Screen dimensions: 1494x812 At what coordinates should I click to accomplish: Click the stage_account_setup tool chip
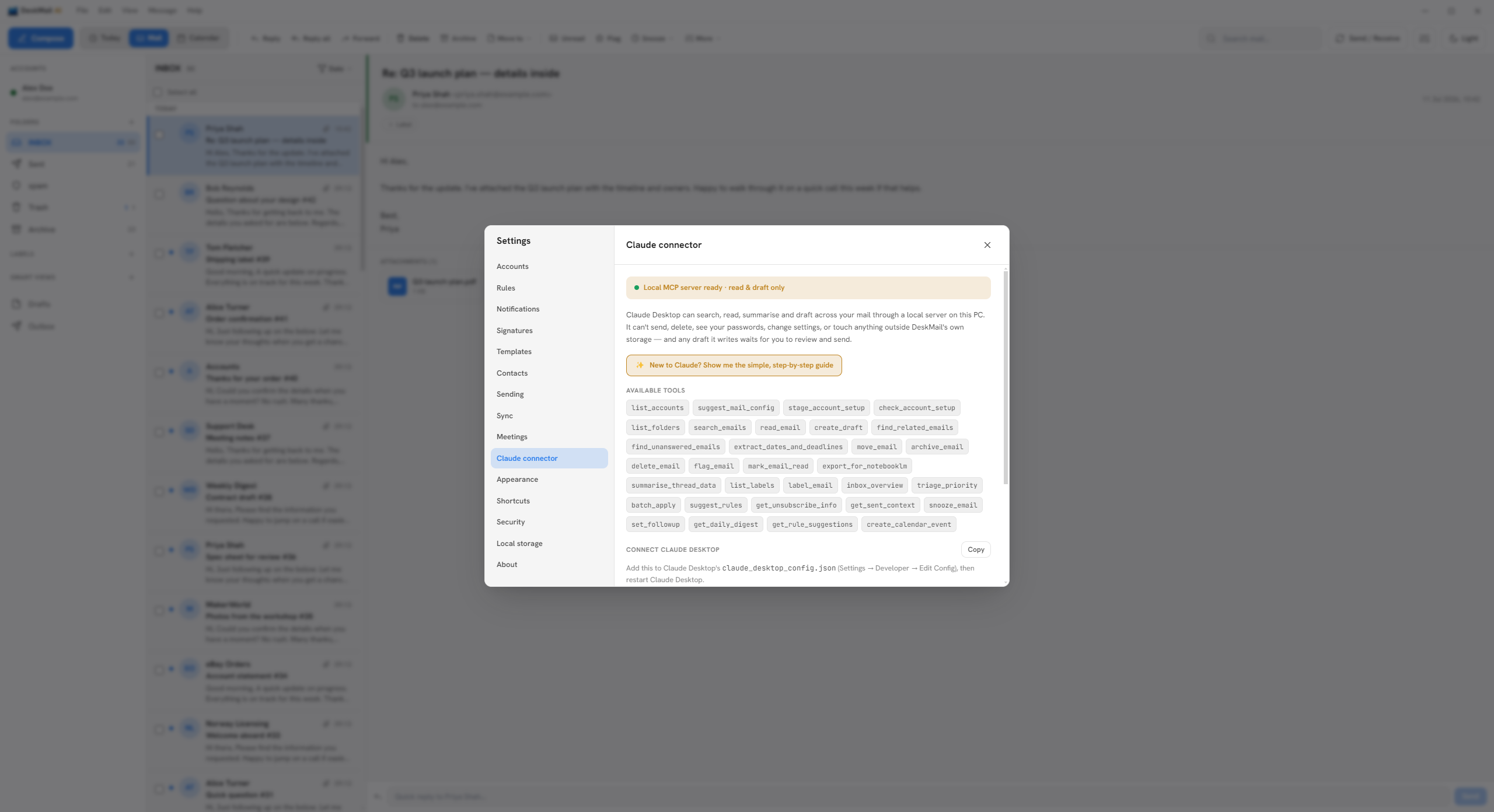point(826,408)
